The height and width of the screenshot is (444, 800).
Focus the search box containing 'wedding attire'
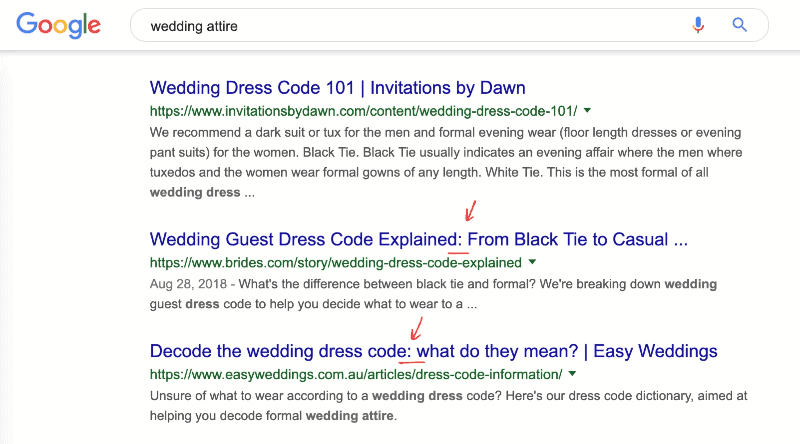pos(400,26)
